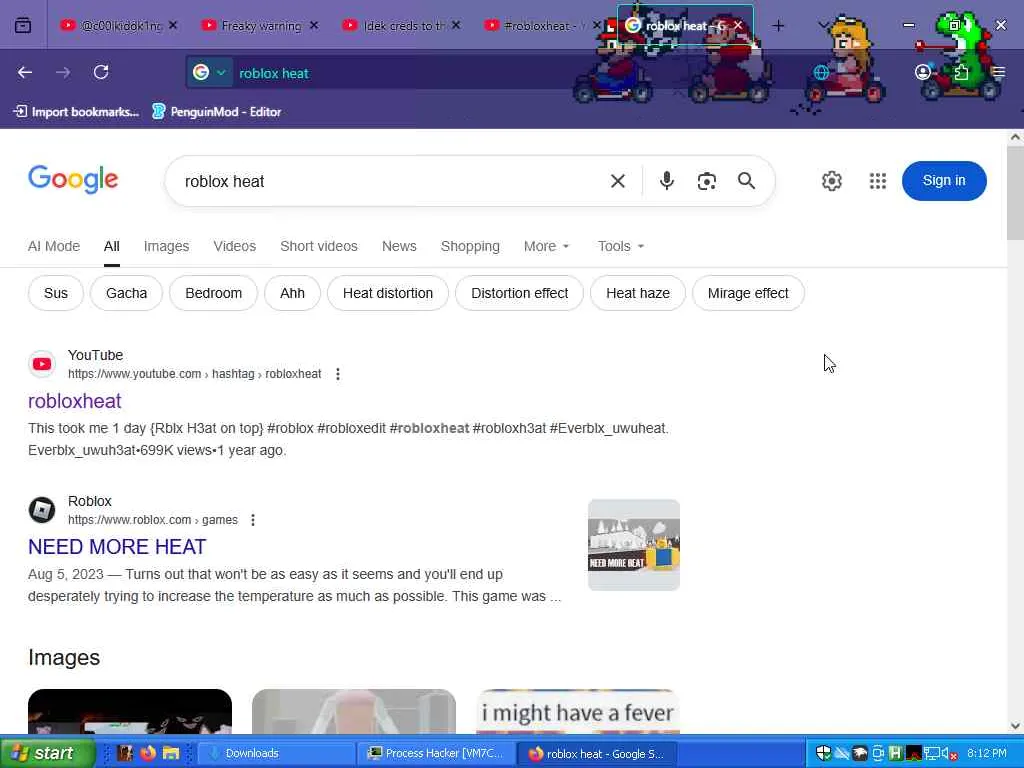Click the page vertical scrollbar thumb
Image resolution: width=1024 pixels, height=768 pixels.
(1015, 193)
